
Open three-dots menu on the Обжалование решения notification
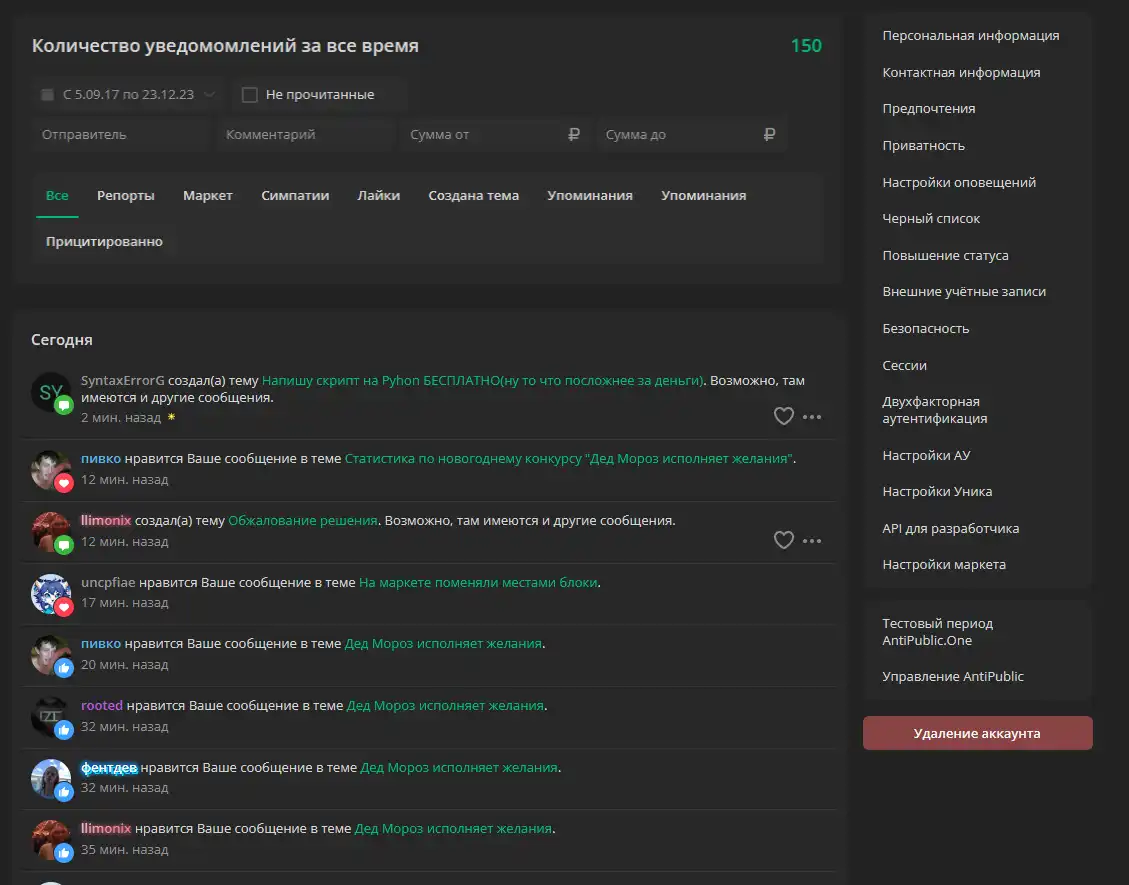[811, 541]
